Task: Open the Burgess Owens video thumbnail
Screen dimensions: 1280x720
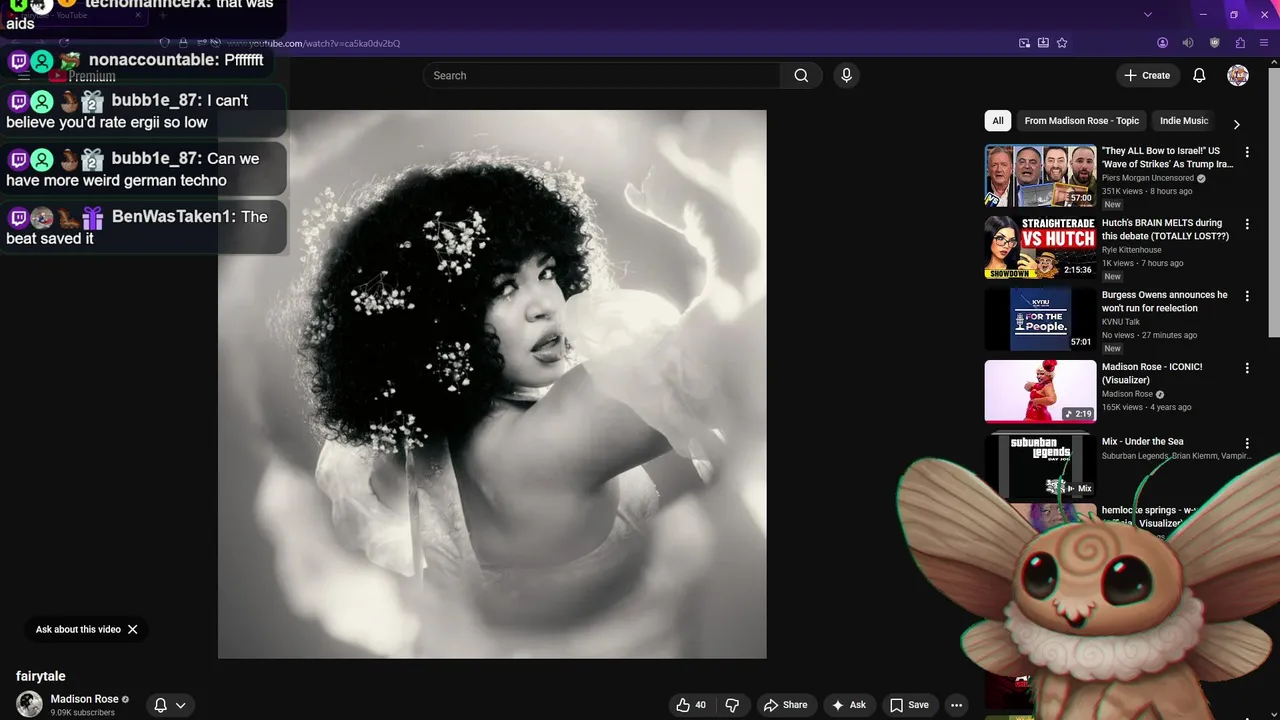Action: (x=1041, y=320)
